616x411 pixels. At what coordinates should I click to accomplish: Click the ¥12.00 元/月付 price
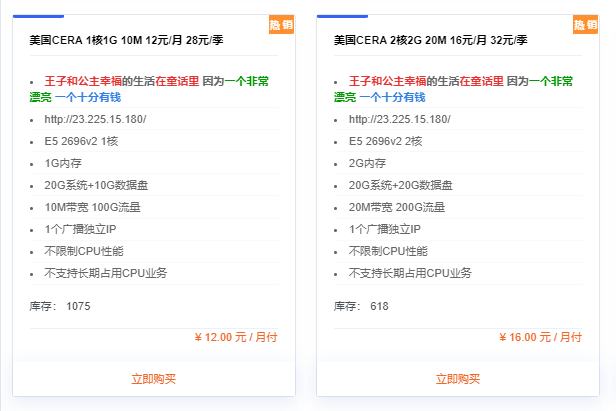coord(235,337)
